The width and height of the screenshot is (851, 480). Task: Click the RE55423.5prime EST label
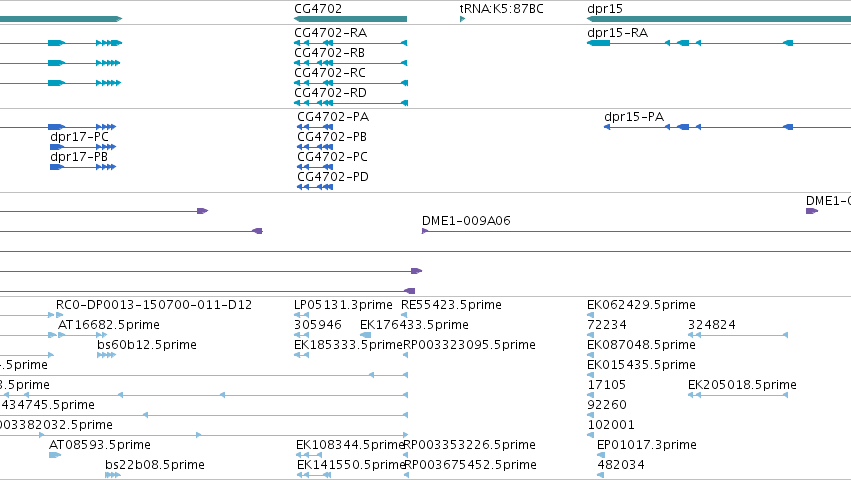tap(451, 305)
